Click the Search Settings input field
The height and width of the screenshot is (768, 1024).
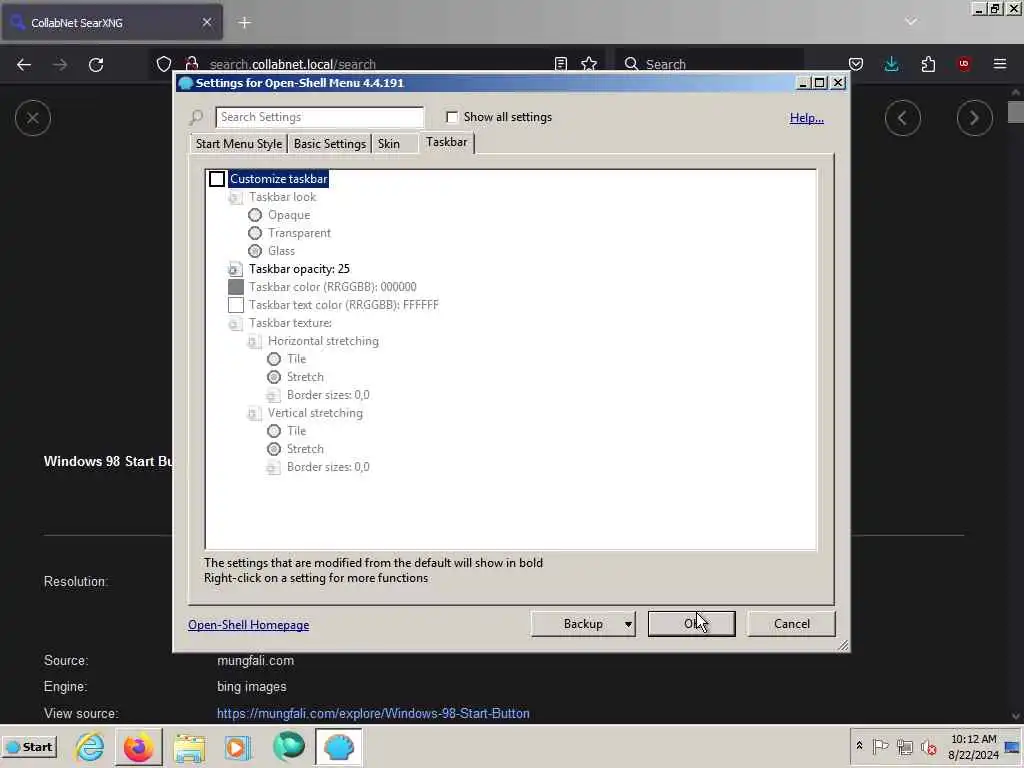pyautogui.click(x=319, y=118)
